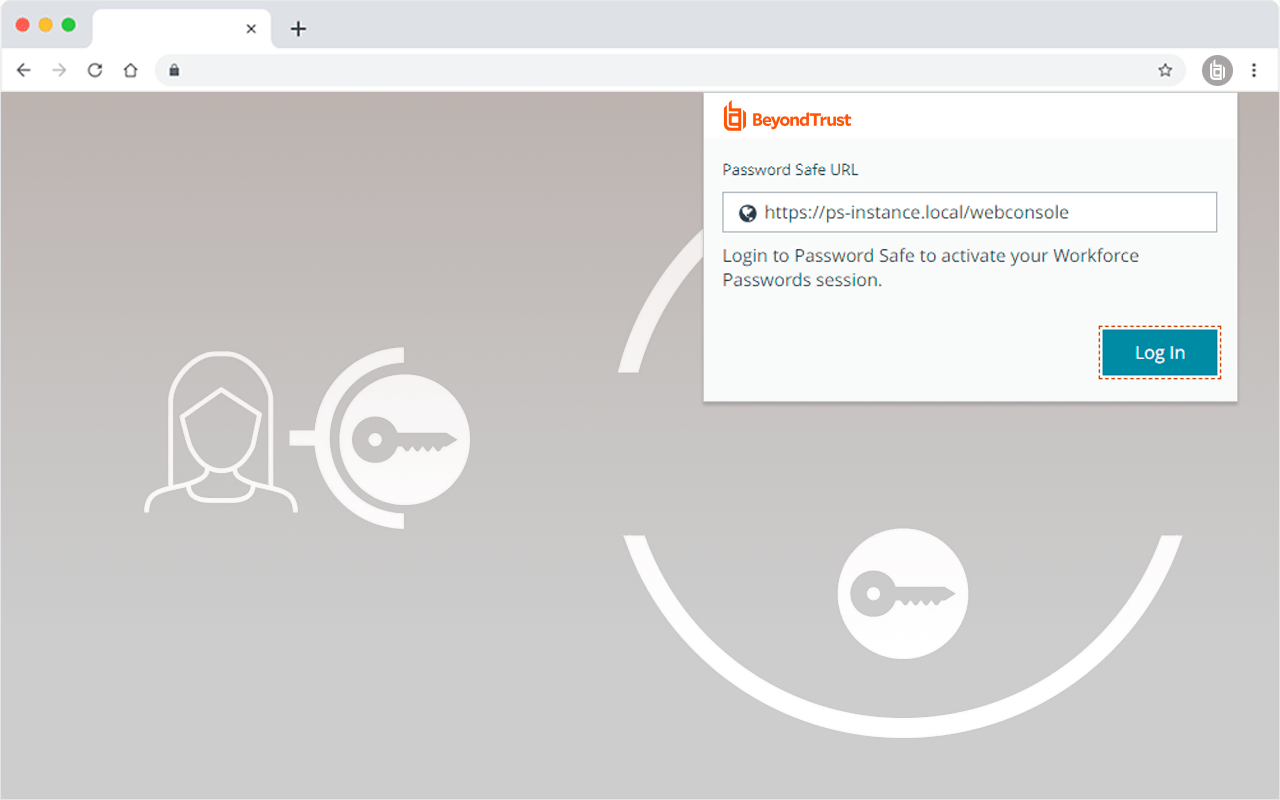The image size is (1280, 800).
Task: Click the browser address bar
Action: click(600, 70)
